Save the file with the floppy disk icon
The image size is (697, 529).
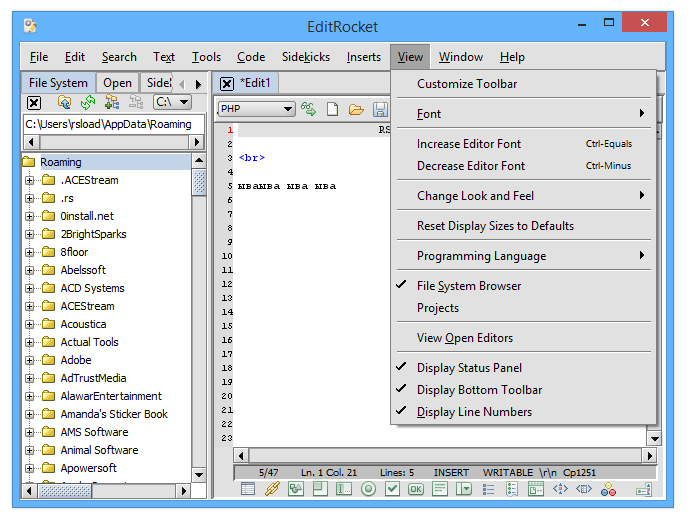pos(380,109)
